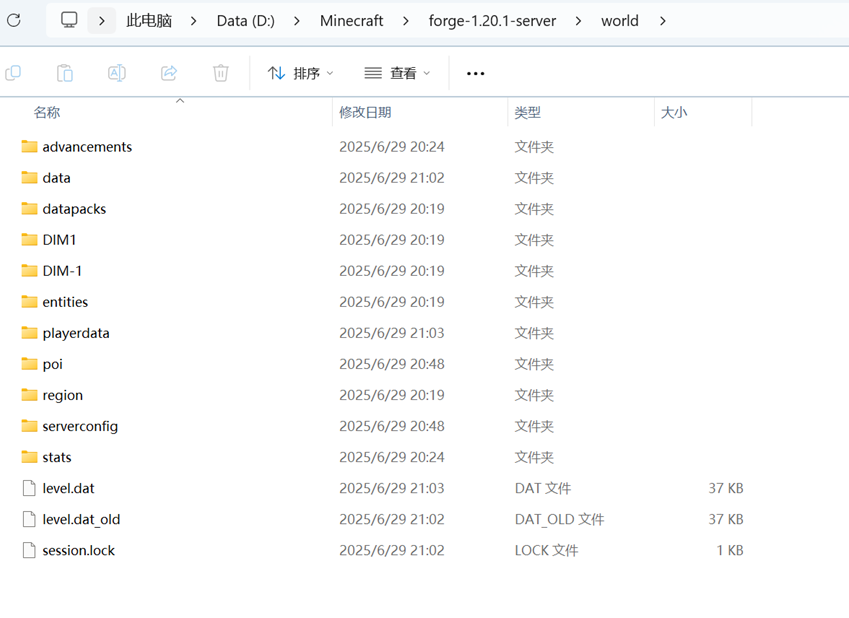The height and width of the screenshot is (618, 849).
Task: Click the This PC monitor icon in breadcrumb
Action: point(69,21)
